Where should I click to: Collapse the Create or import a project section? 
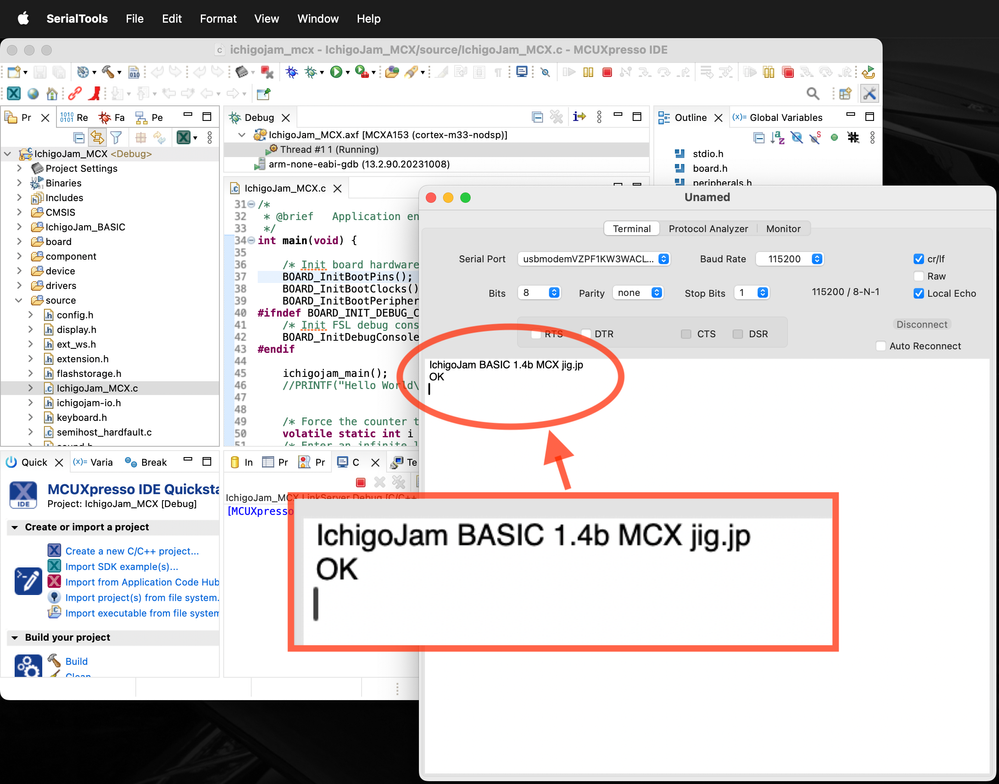[x=15, y=527]
